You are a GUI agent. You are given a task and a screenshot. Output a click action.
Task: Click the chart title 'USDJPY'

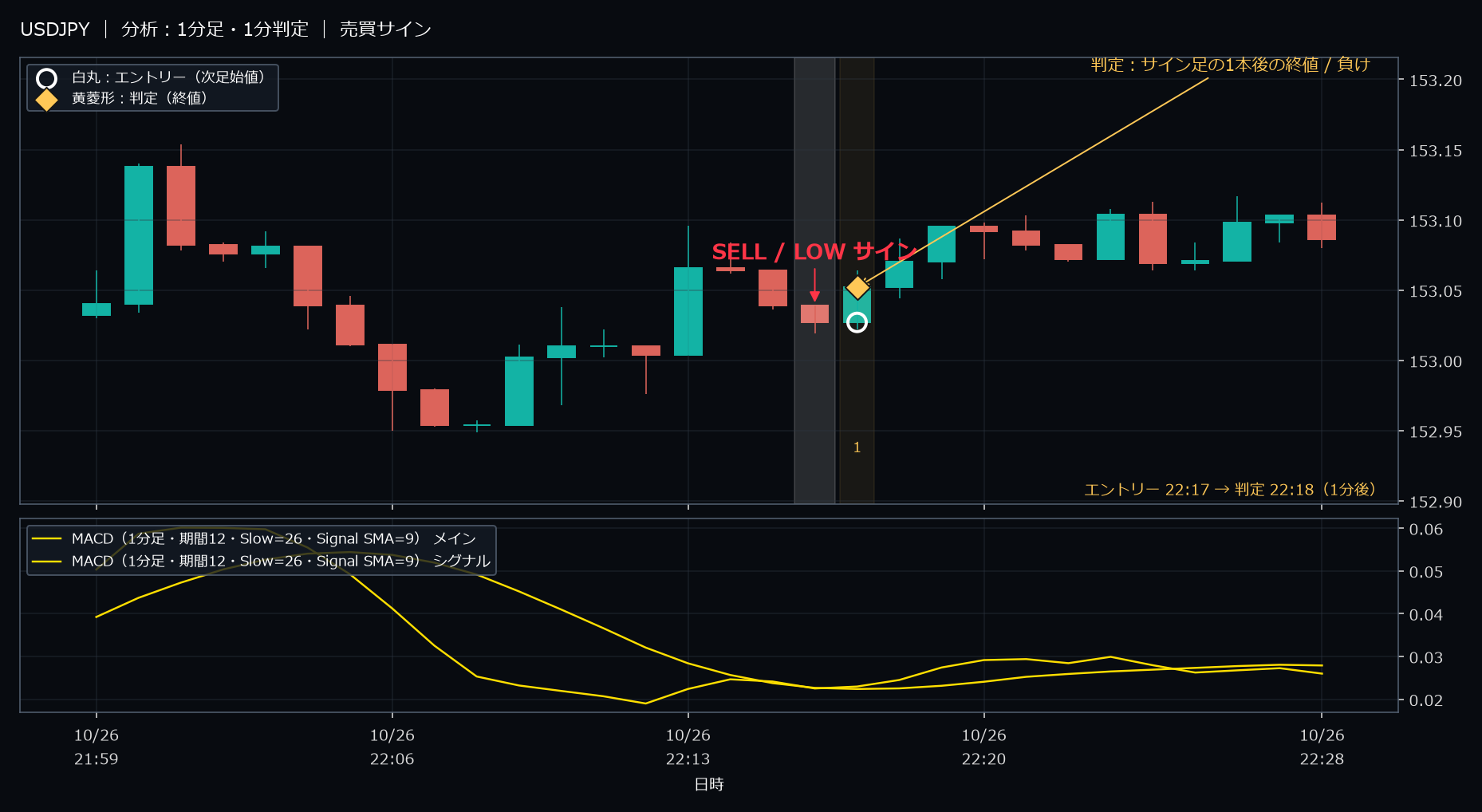coord(55,30)
